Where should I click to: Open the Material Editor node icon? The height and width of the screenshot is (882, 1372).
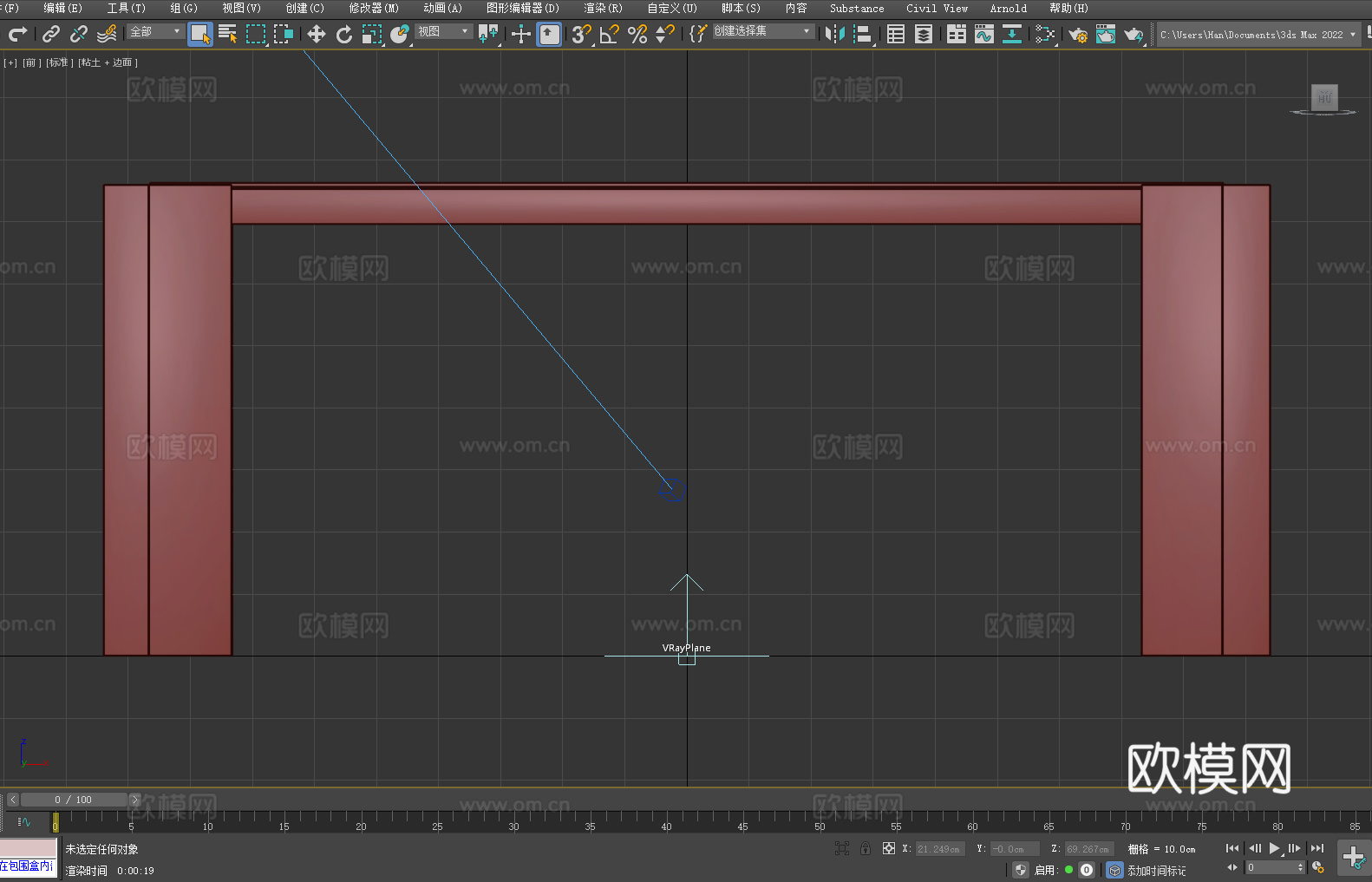click(1045, 34)
